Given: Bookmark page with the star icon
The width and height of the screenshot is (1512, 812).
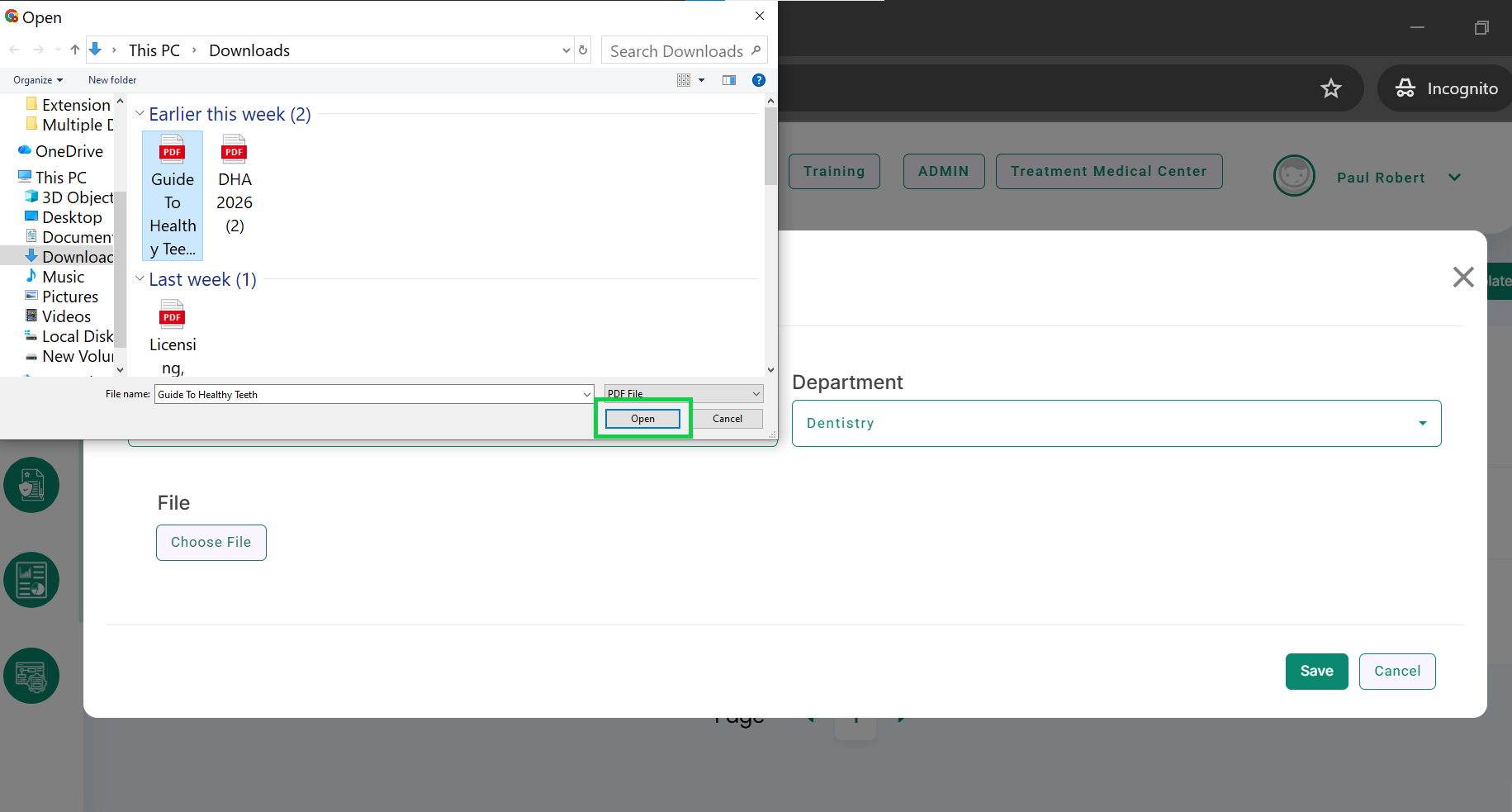Looking at the screenshot, I should [x=1330, y=88].
